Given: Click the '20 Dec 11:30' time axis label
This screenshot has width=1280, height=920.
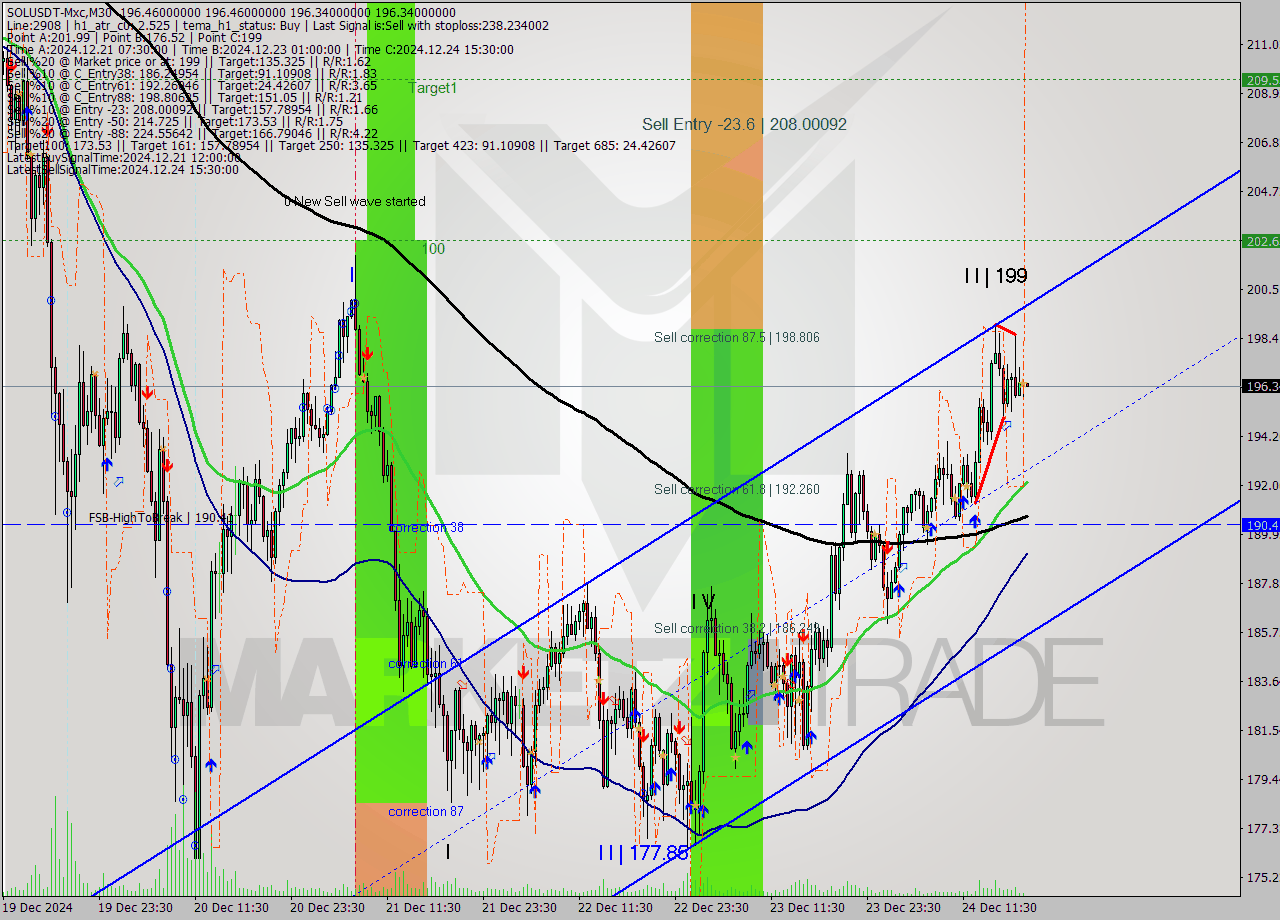Looking at the screenshot, I should [233, 908].
